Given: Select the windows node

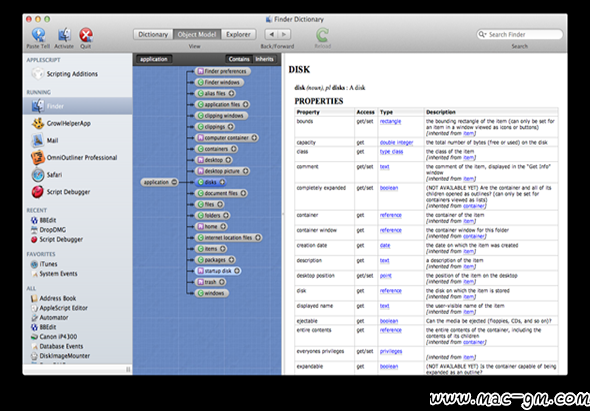Looking at the screenshot, I should [x=211, y=293].
